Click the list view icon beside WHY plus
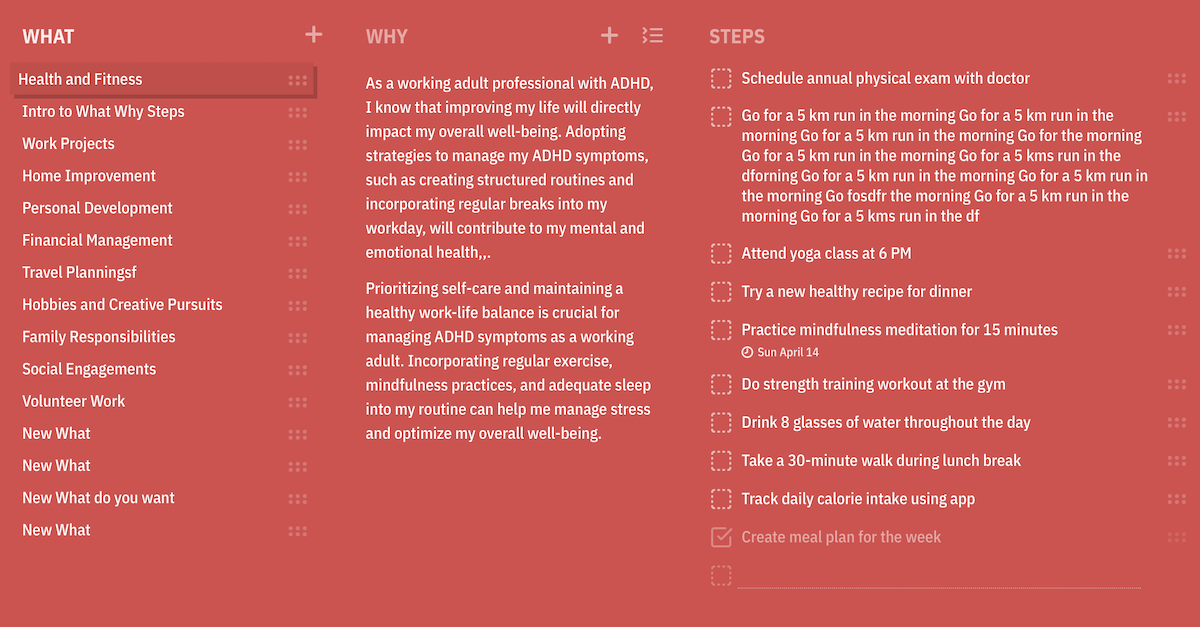1200x627 pixels. (653, 34)
